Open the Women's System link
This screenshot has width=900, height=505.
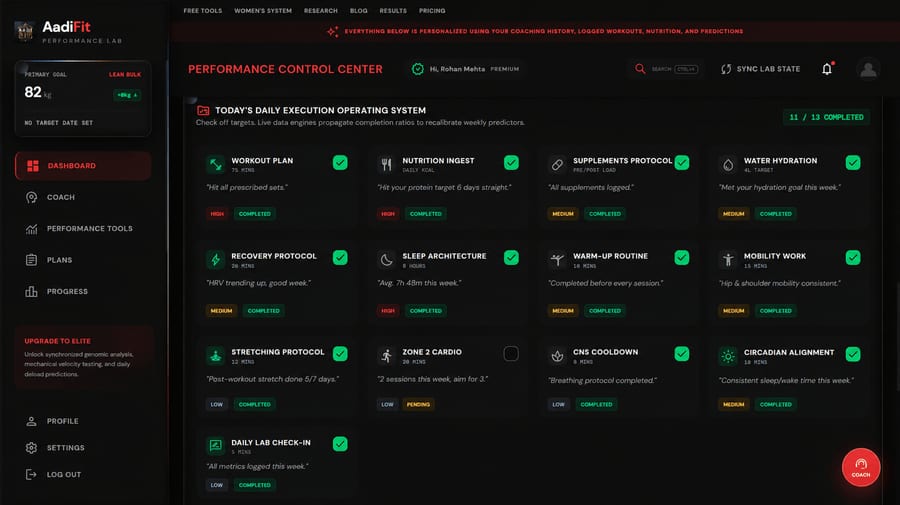pyautogui.click(x=263, y=11)
